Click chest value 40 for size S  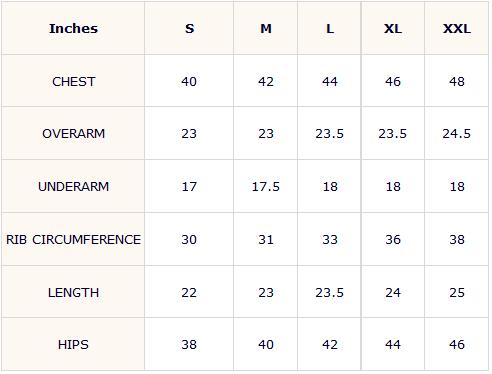pyautogui.click(x=189, y=82)
